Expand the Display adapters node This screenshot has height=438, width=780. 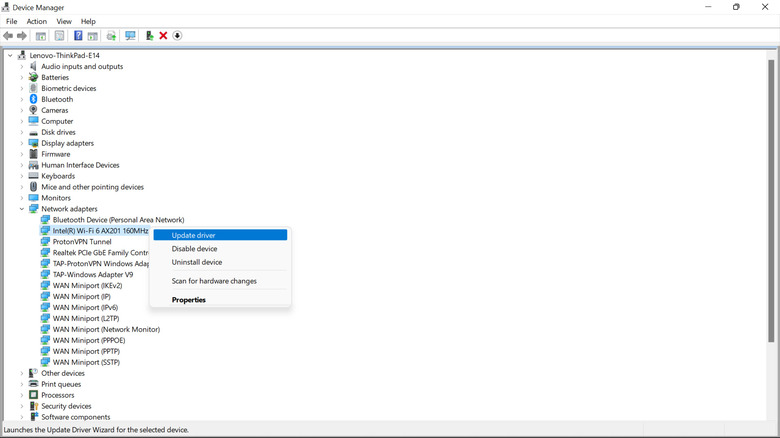[22, 143]
